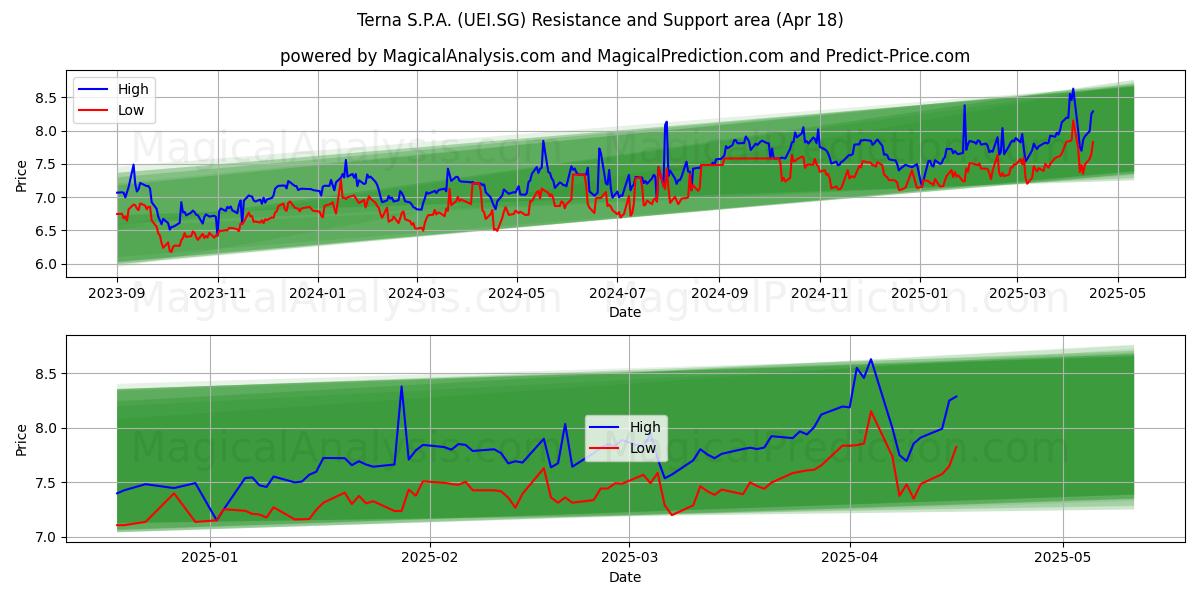Click the blue High spike near 2025-02 in bottom chart
This screenshot has height=600, width=1200.
(402, 387)
